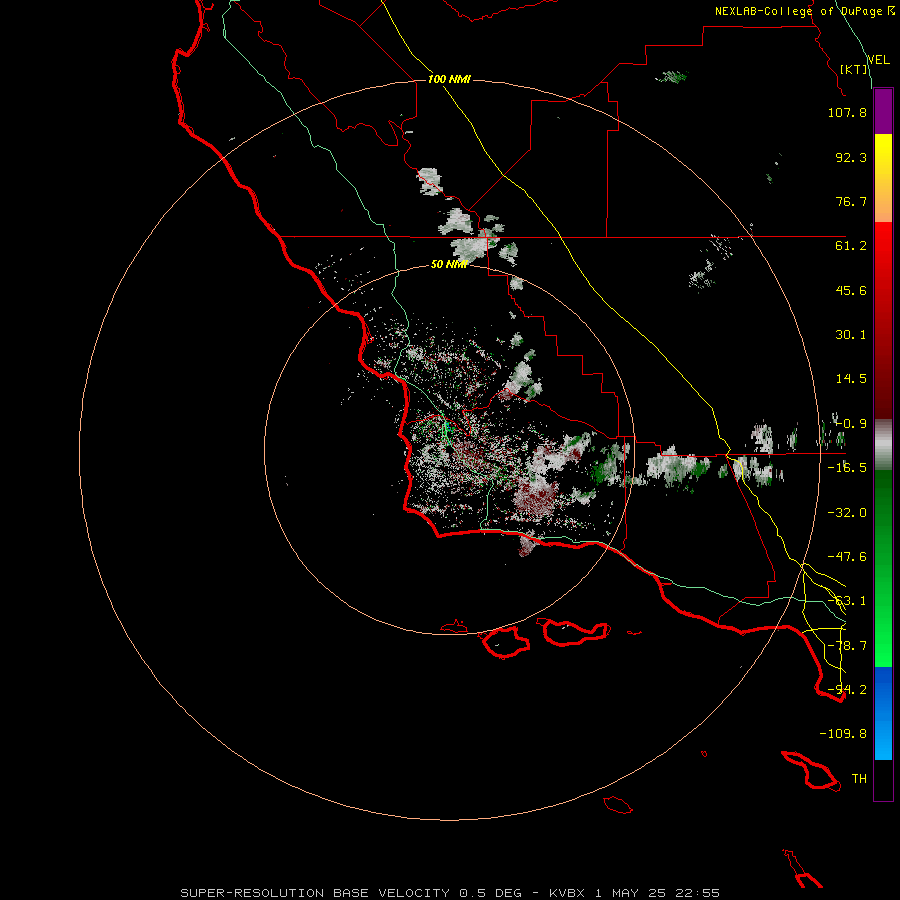This screenshot has height=900, width=900.
Task: Select the 76.7 scale value
Action: pyautogui.click(x=851, y=201)
